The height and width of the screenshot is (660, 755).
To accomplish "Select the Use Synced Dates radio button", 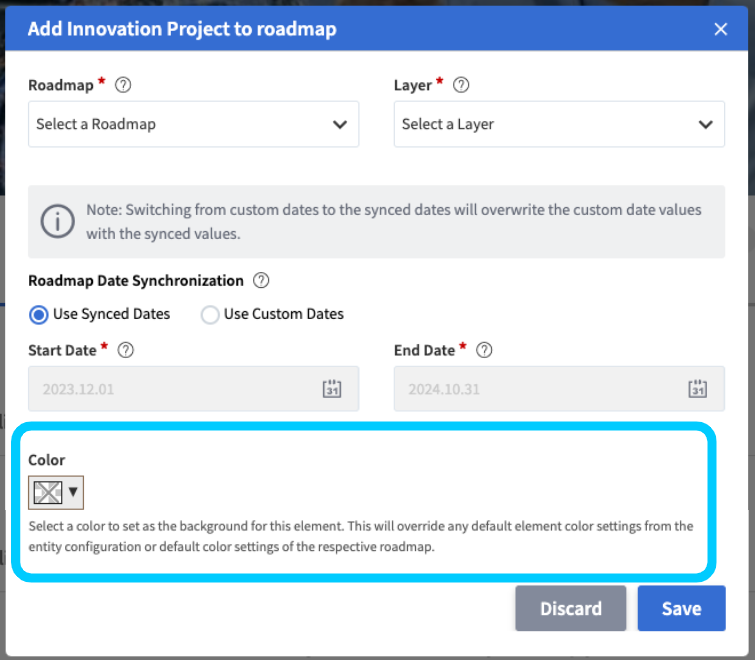I will (x=39, y=315).
